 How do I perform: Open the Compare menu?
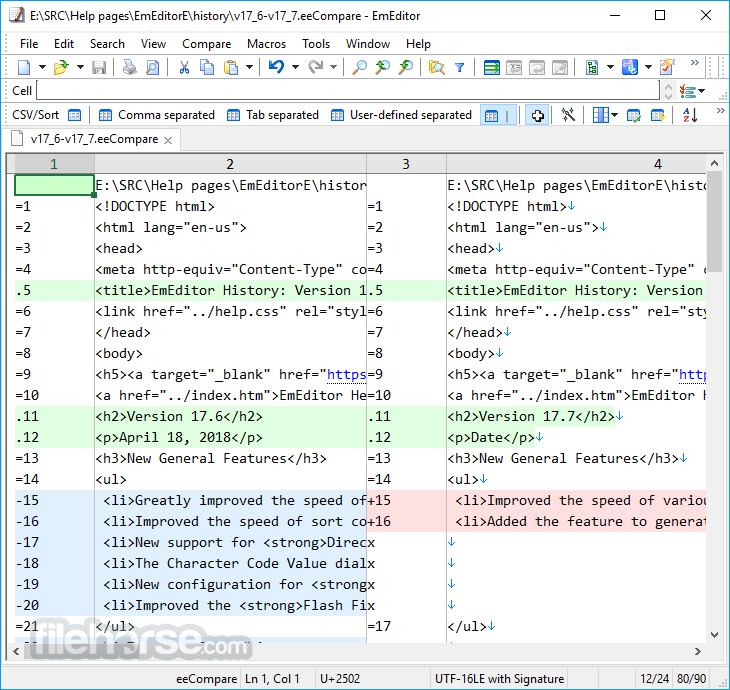tap(206, 44)
